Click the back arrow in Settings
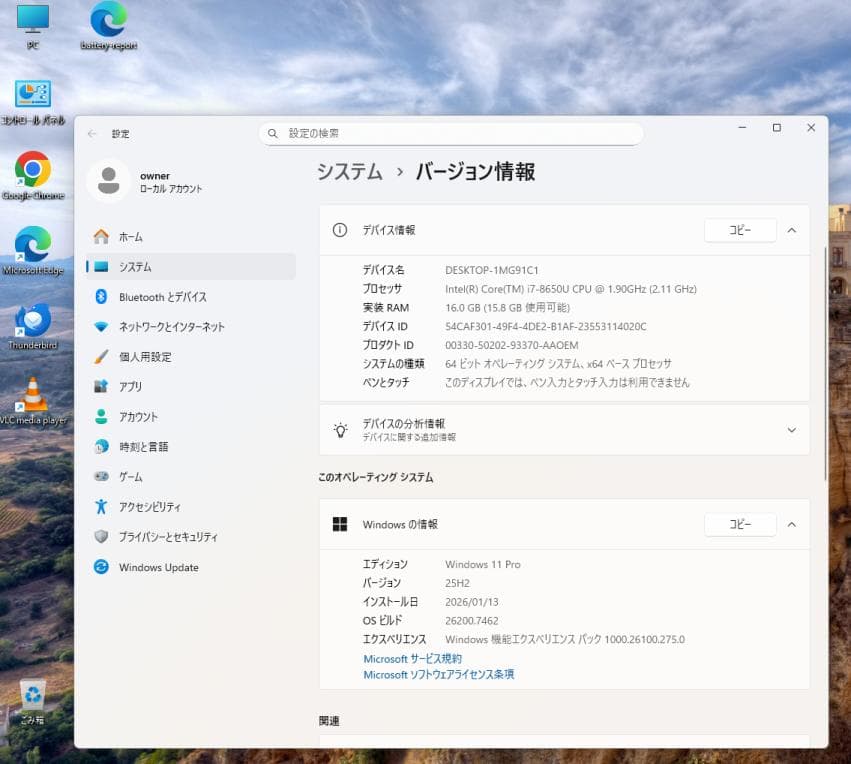Image resolution: width=851 pixels, height=764 pixels. [92, 133]
